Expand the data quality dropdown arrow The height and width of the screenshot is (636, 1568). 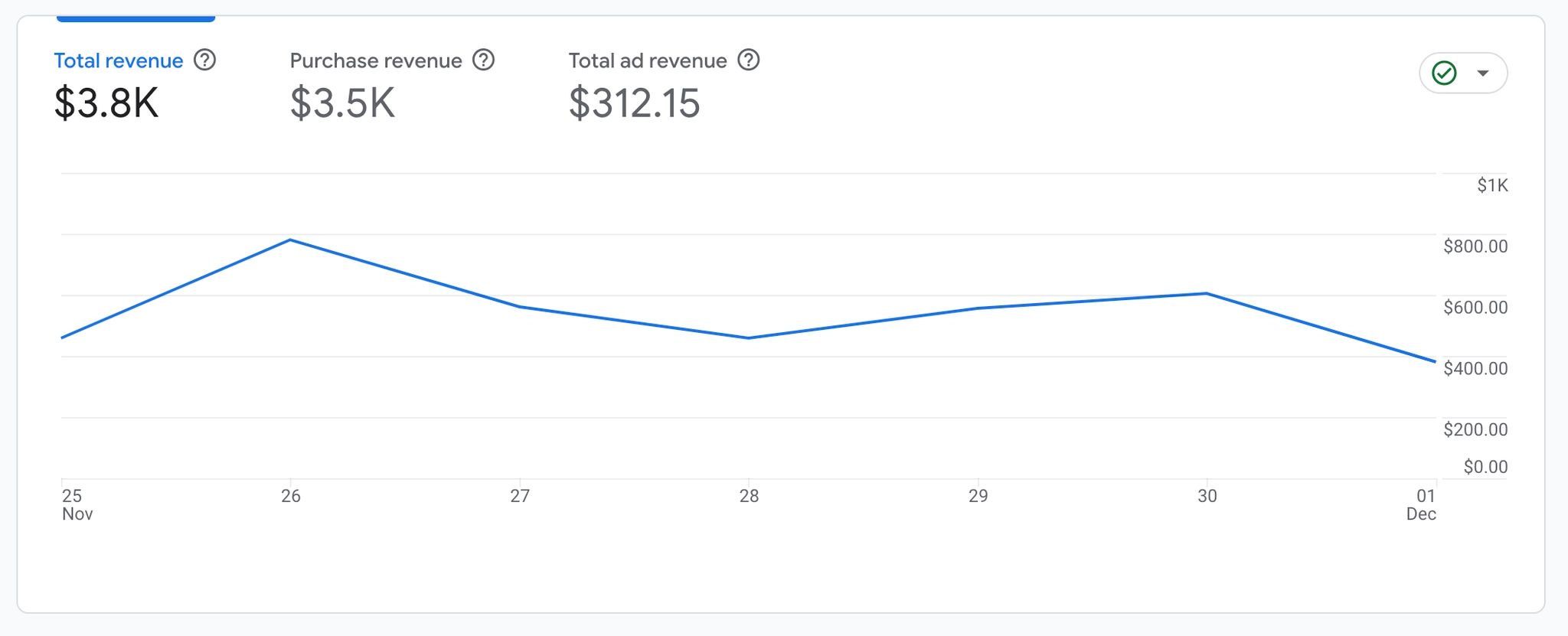point(1483,73)
